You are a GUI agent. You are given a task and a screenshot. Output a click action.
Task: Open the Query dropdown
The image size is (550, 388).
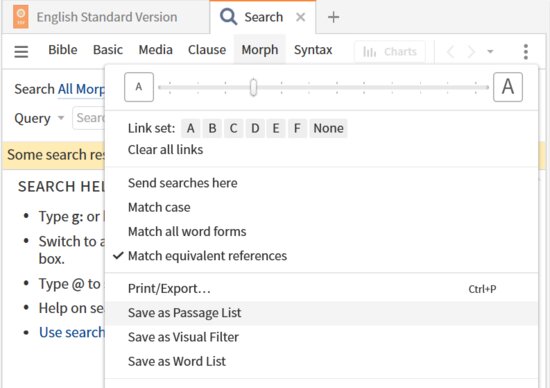(x=39, y=118)
